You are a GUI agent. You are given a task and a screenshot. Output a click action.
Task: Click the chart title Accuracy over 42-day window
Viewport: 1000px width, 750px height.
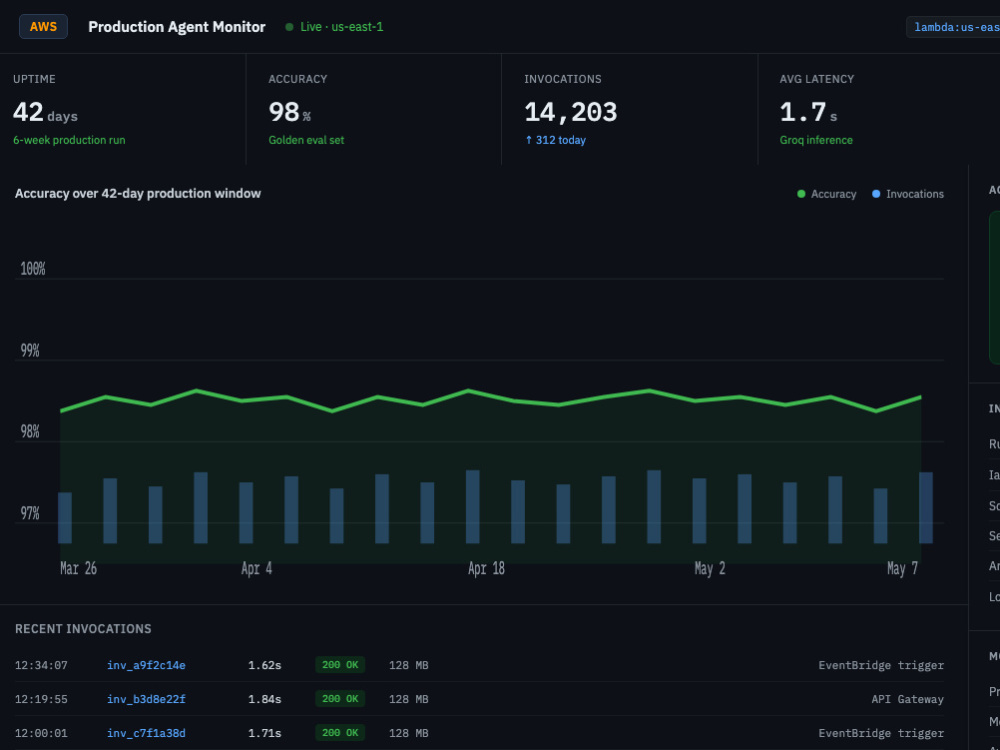point(138,193)
